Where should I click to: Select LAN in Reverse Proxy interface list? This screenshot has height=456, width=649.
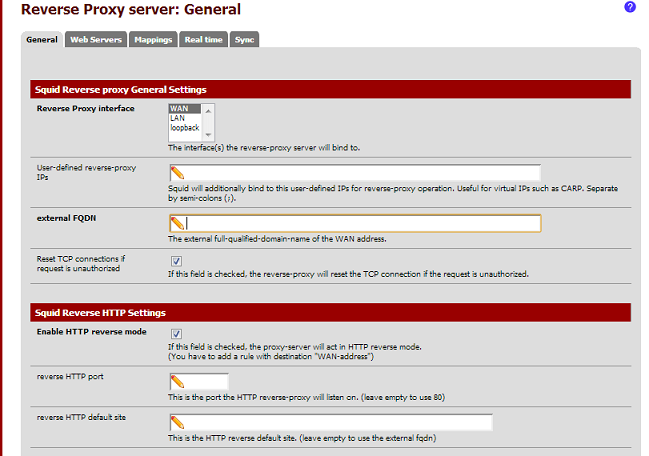pos(183,118)
